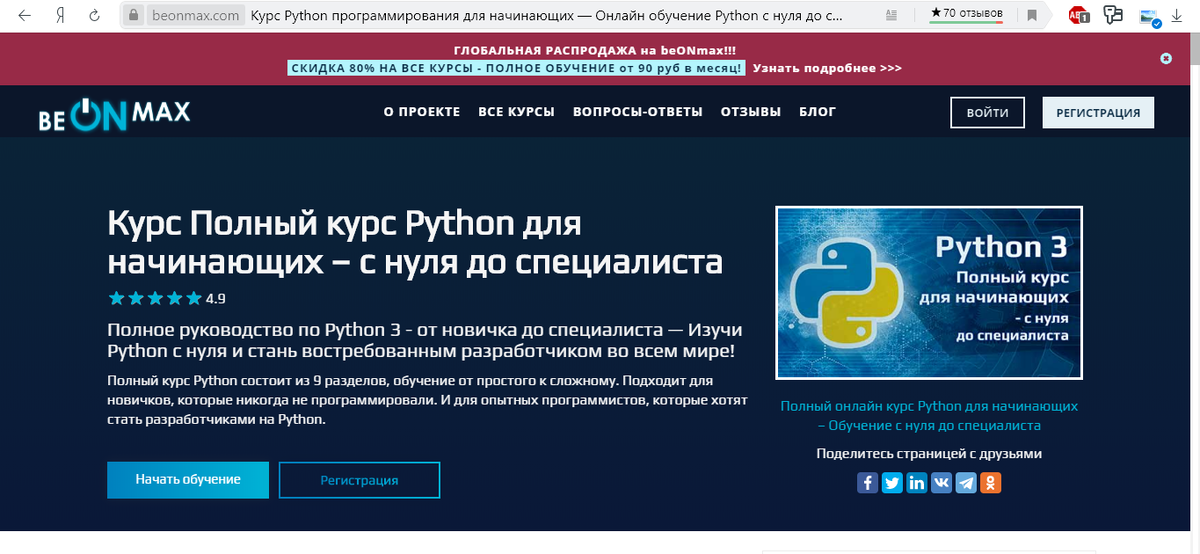
Task: Reload the page with the refresh icon
Action: click(x=94, y=16)
